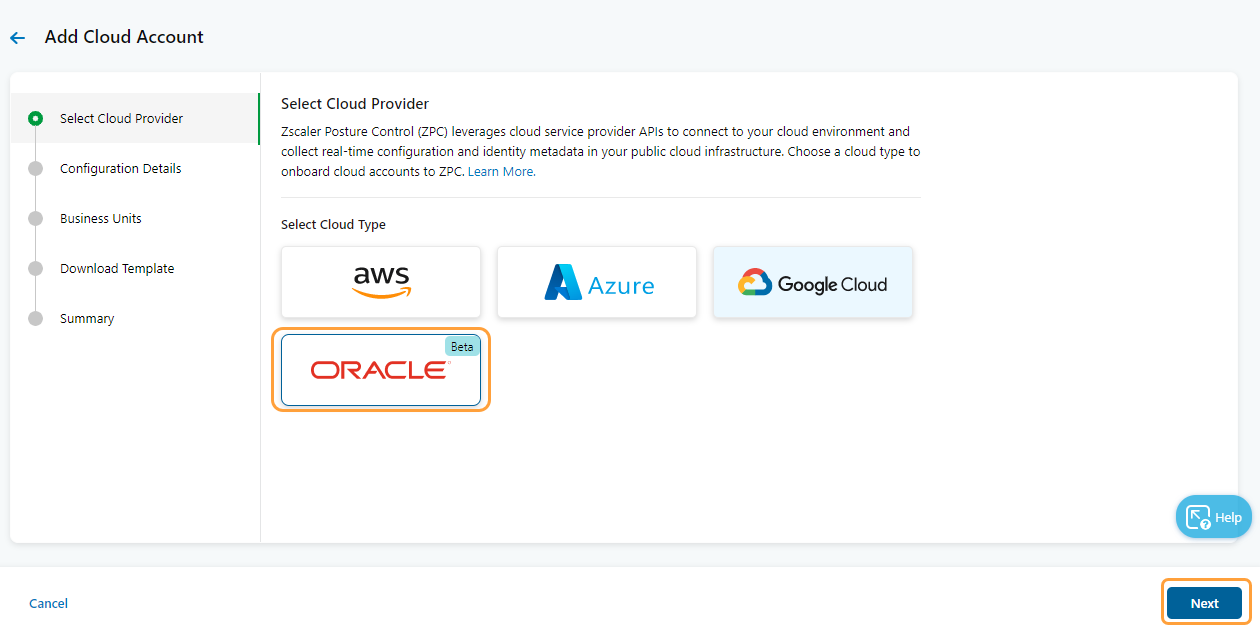The width and height of the screenshot is (1260, 625).
Task: Open the floating Help widget
Action: click(1213, 517)
